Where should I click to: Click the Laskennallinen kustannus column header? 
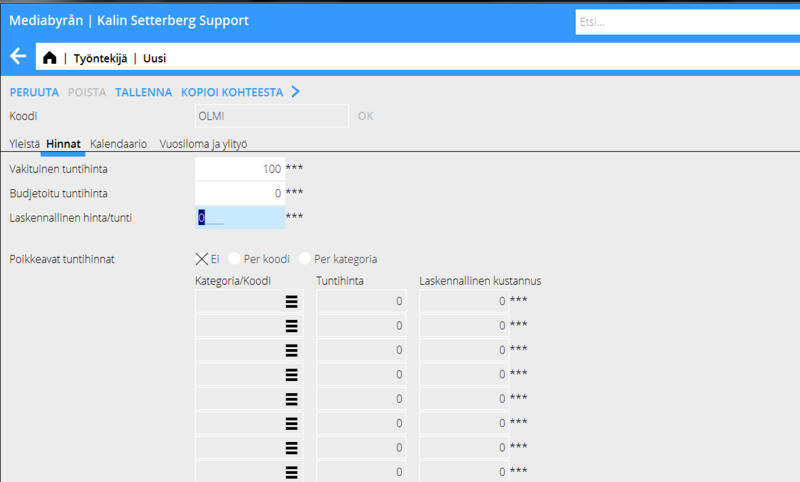point(480,281)
